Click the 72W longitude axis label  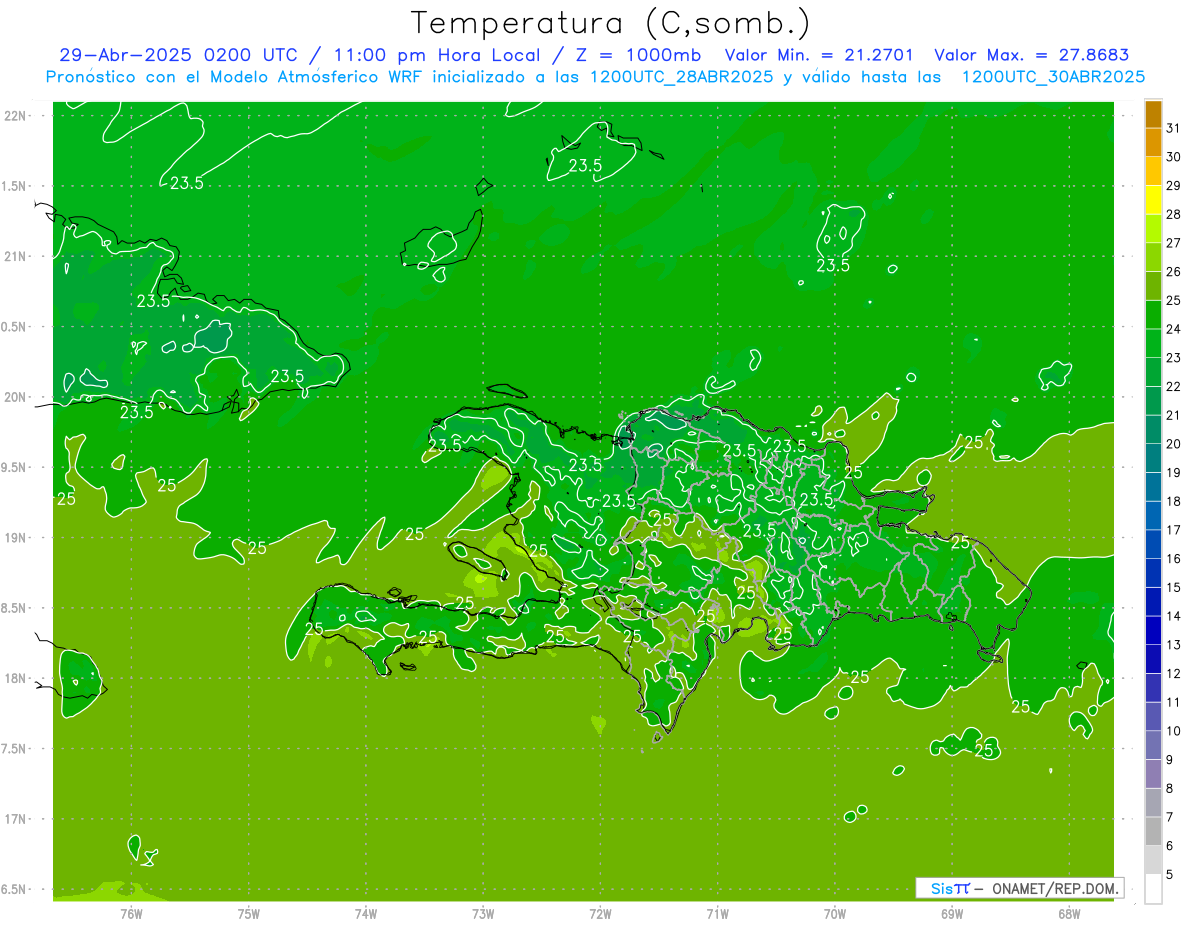coord(600,914)
